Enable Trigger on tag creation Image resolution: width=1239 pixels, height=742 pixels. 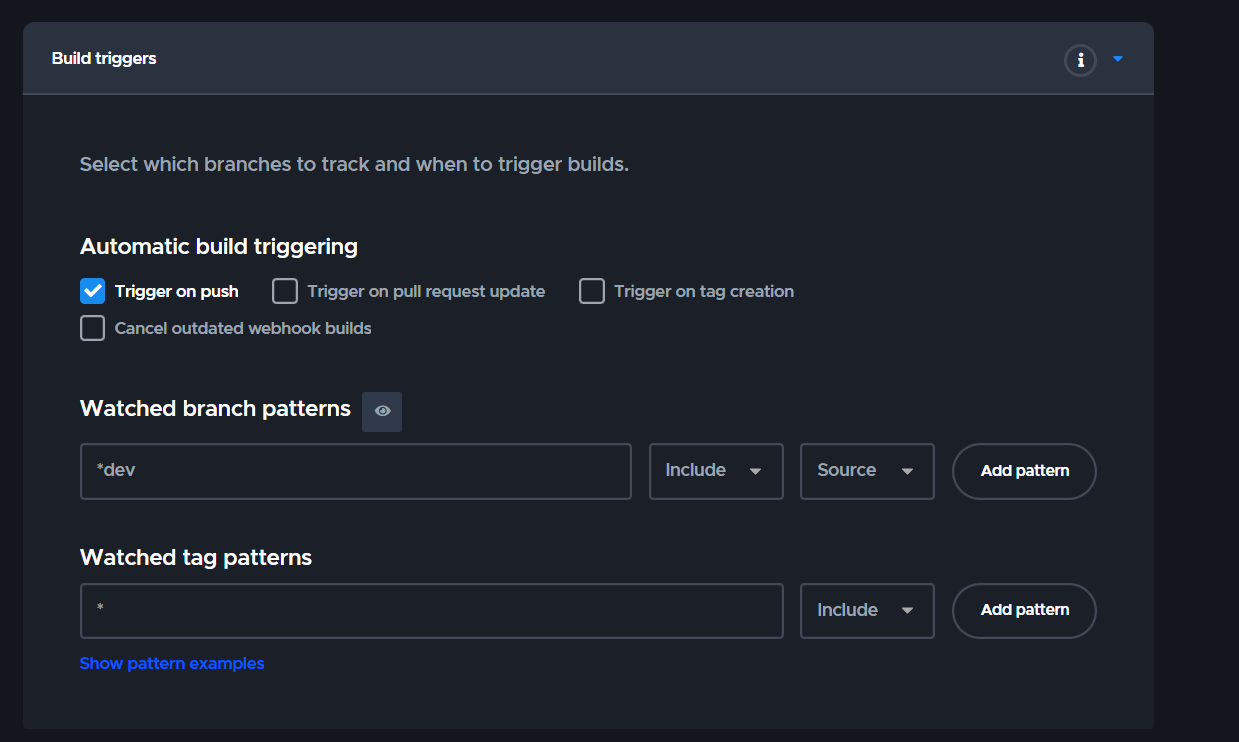pos(591,291)
